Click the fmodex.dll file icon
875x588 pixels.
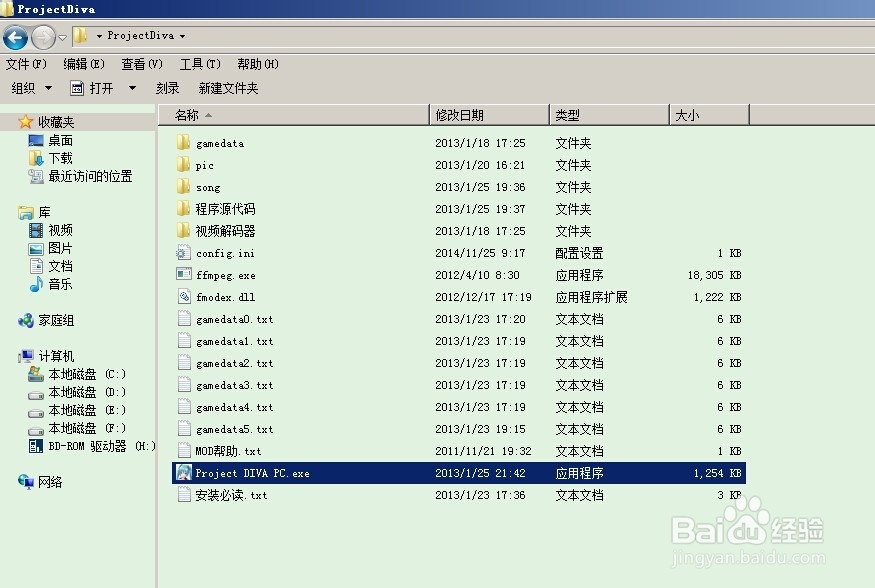pos(185,297)
